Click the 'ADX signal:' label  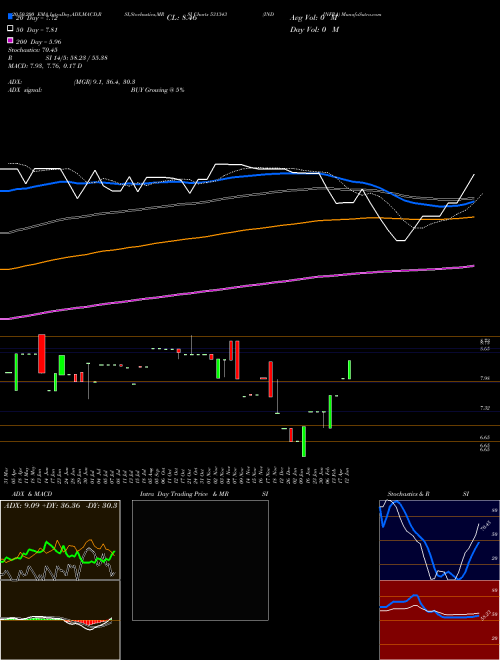point(25,90)
